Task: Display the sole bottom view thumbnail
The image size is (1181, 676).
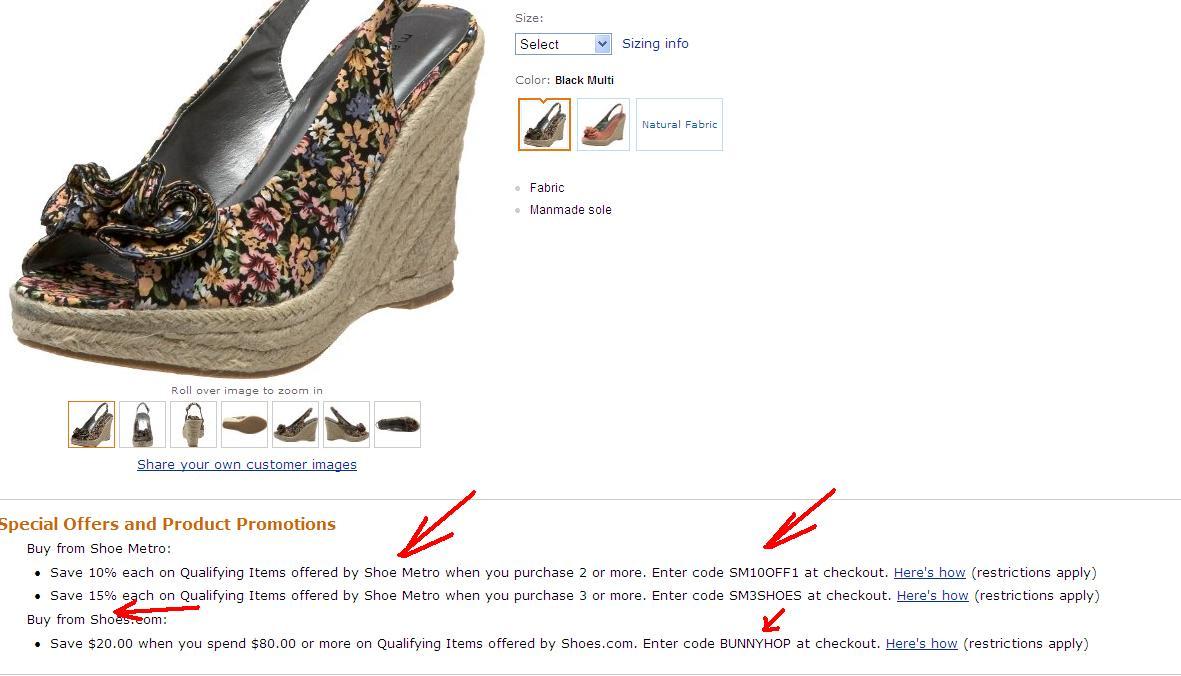Action: [244, 425]
